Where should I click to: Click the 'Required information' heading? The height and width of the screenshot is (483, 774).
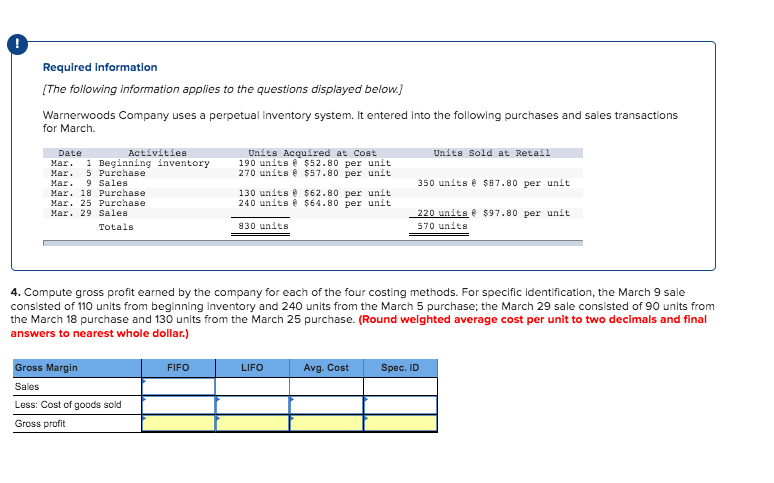[100, 67]
